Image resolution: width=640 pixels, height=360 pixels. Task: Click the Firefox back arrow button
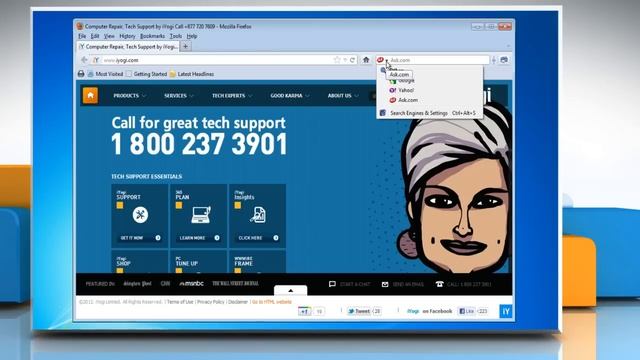pos(84,60)
